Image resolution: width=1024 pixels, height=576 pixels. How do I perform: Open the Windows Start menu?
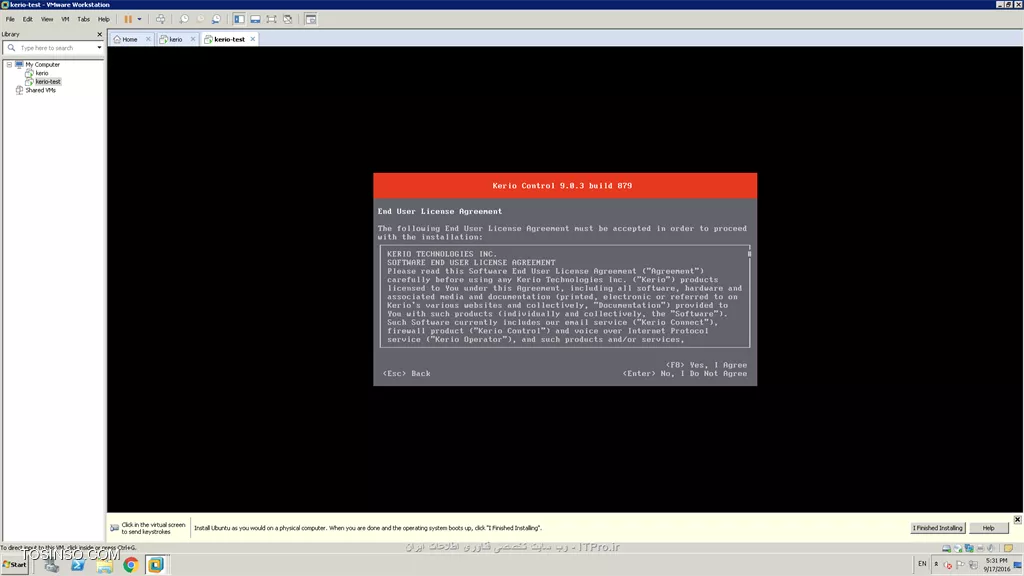pos(15,565)
